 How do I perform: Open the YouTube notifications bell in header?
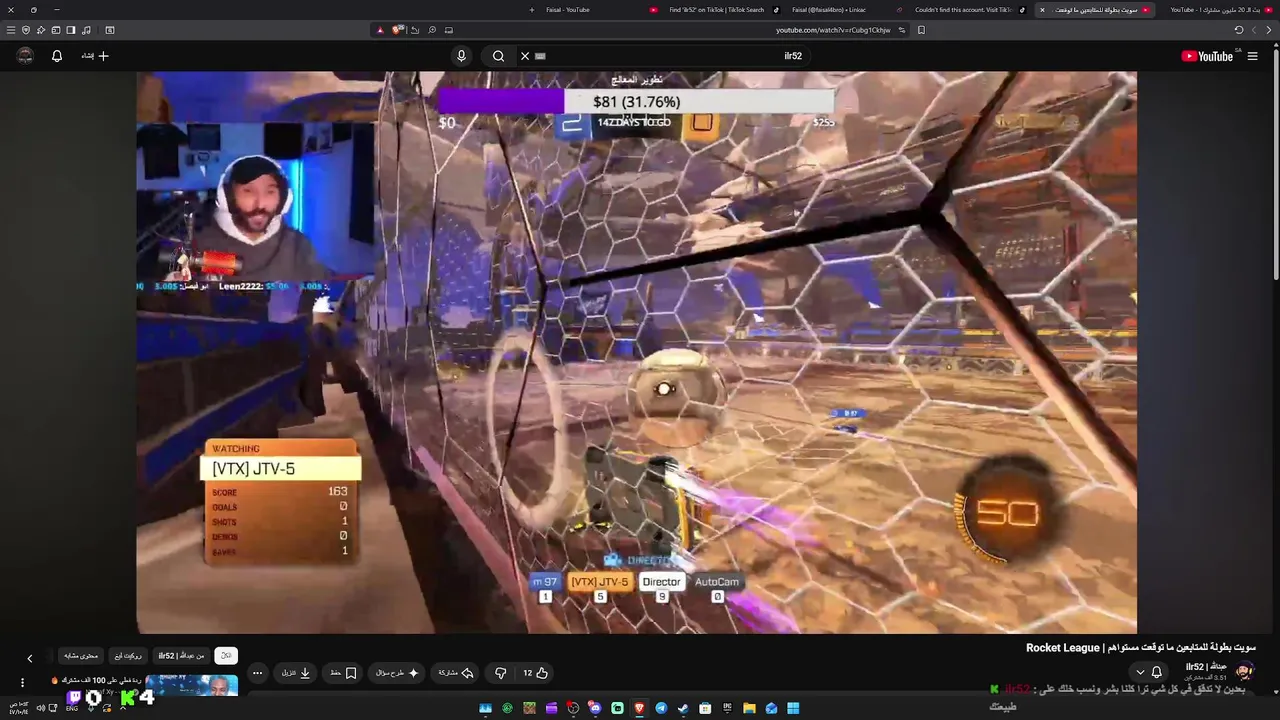point(57,56)
